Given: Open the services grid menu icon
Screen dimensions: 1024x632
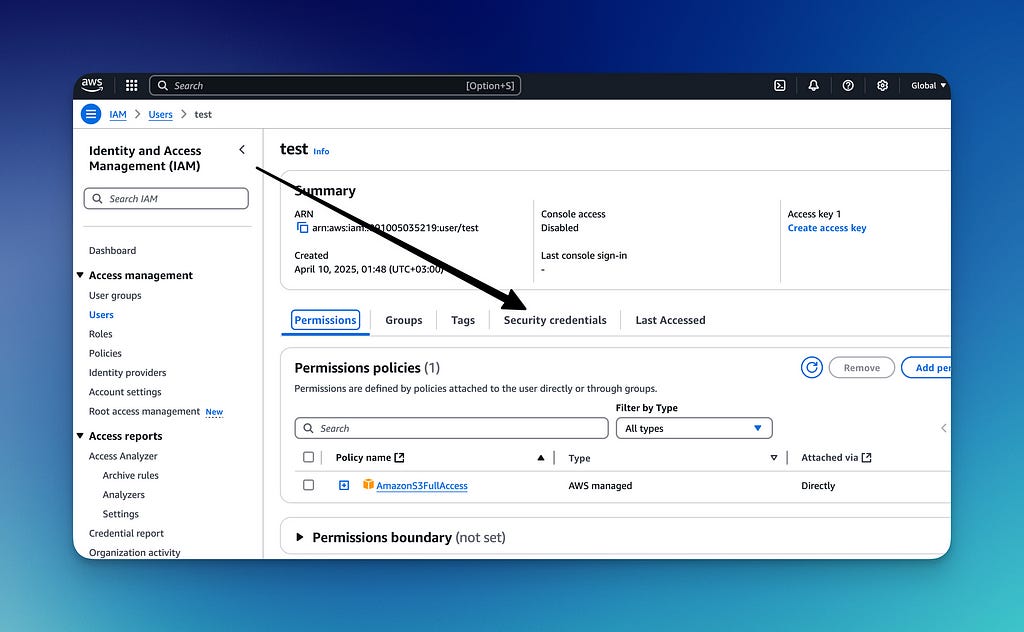Looking at the screenshot, I should (131, 86).
